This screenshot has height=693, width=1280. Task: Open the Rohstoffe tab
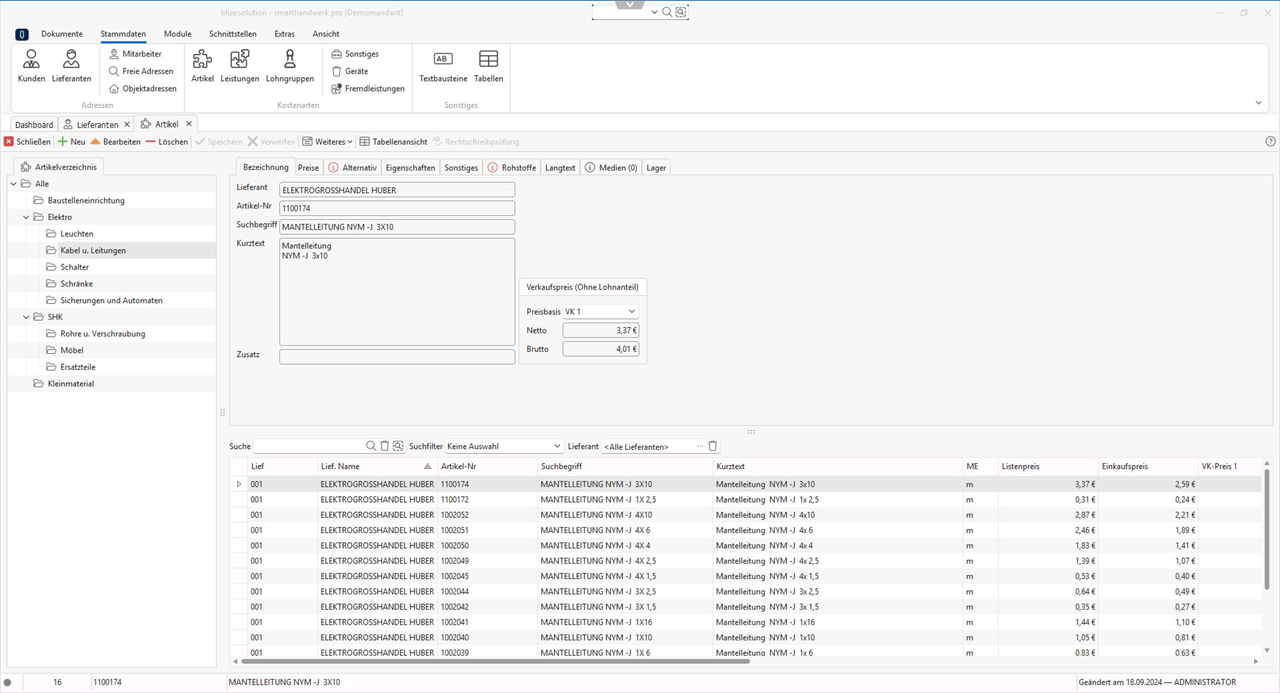click(512, 168)
